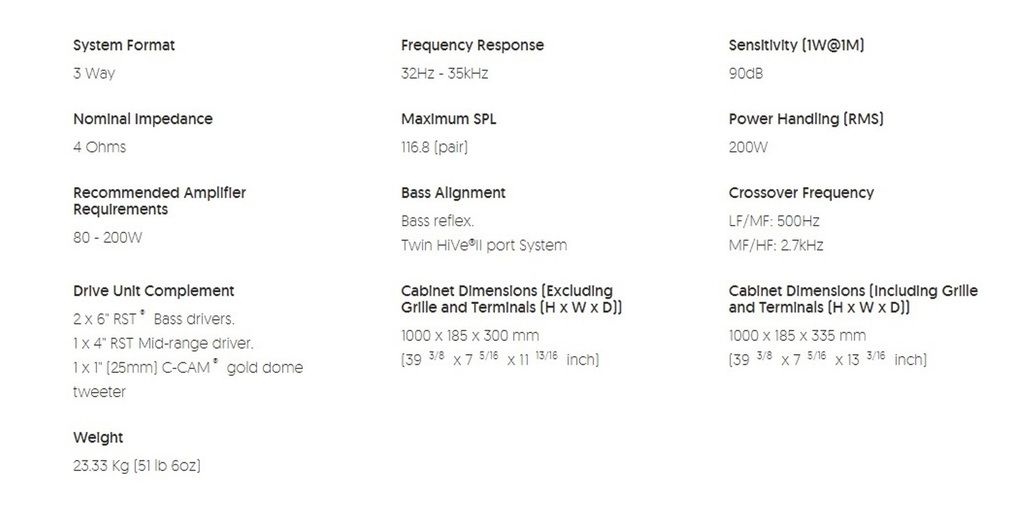The width and height of the screenshot is (1024, 505).
Task: Click Recommended Amplifier Requirements heading
Action: pos(159,201)
